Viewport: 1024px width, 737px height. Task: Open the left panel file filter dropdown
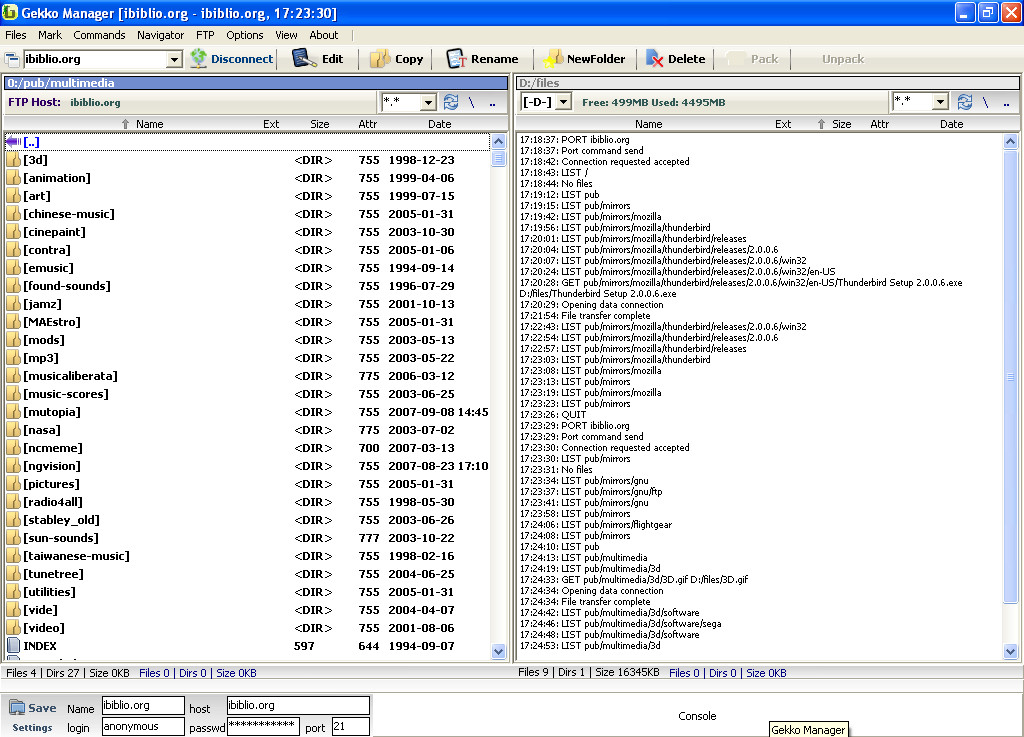[428, 102]
